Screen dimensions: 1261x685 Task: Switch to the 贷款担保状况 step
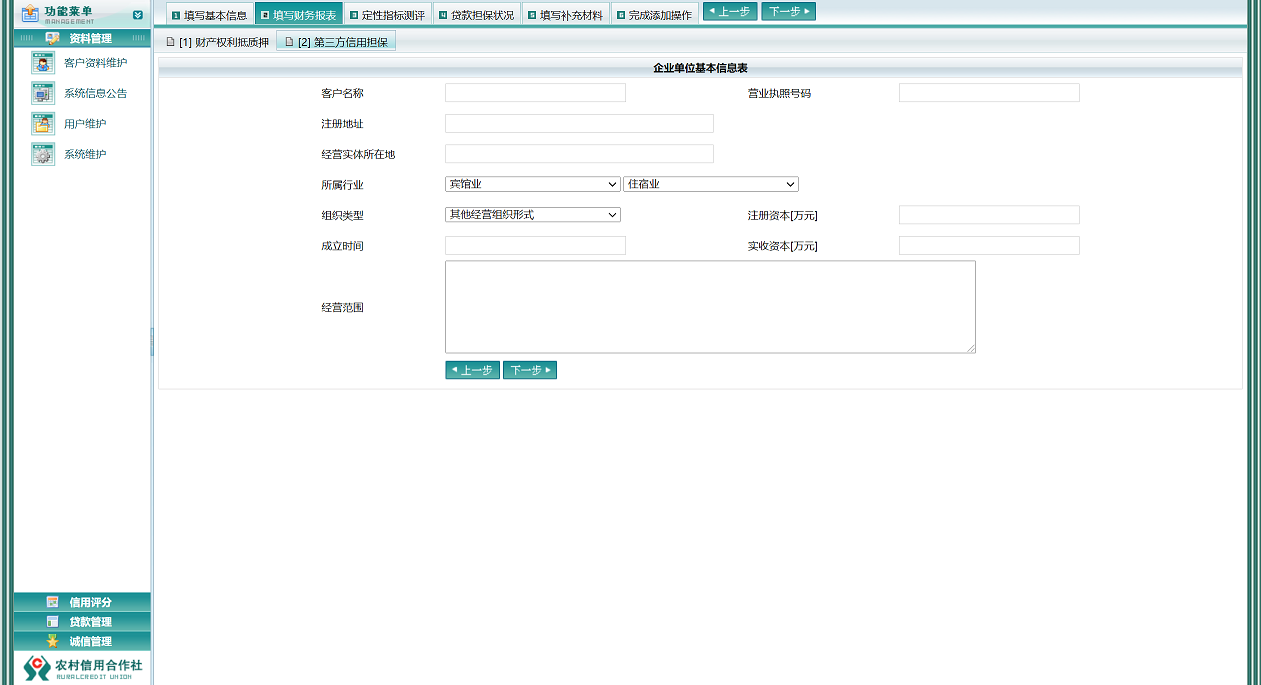pyautogui.click(x=478, y=14)
